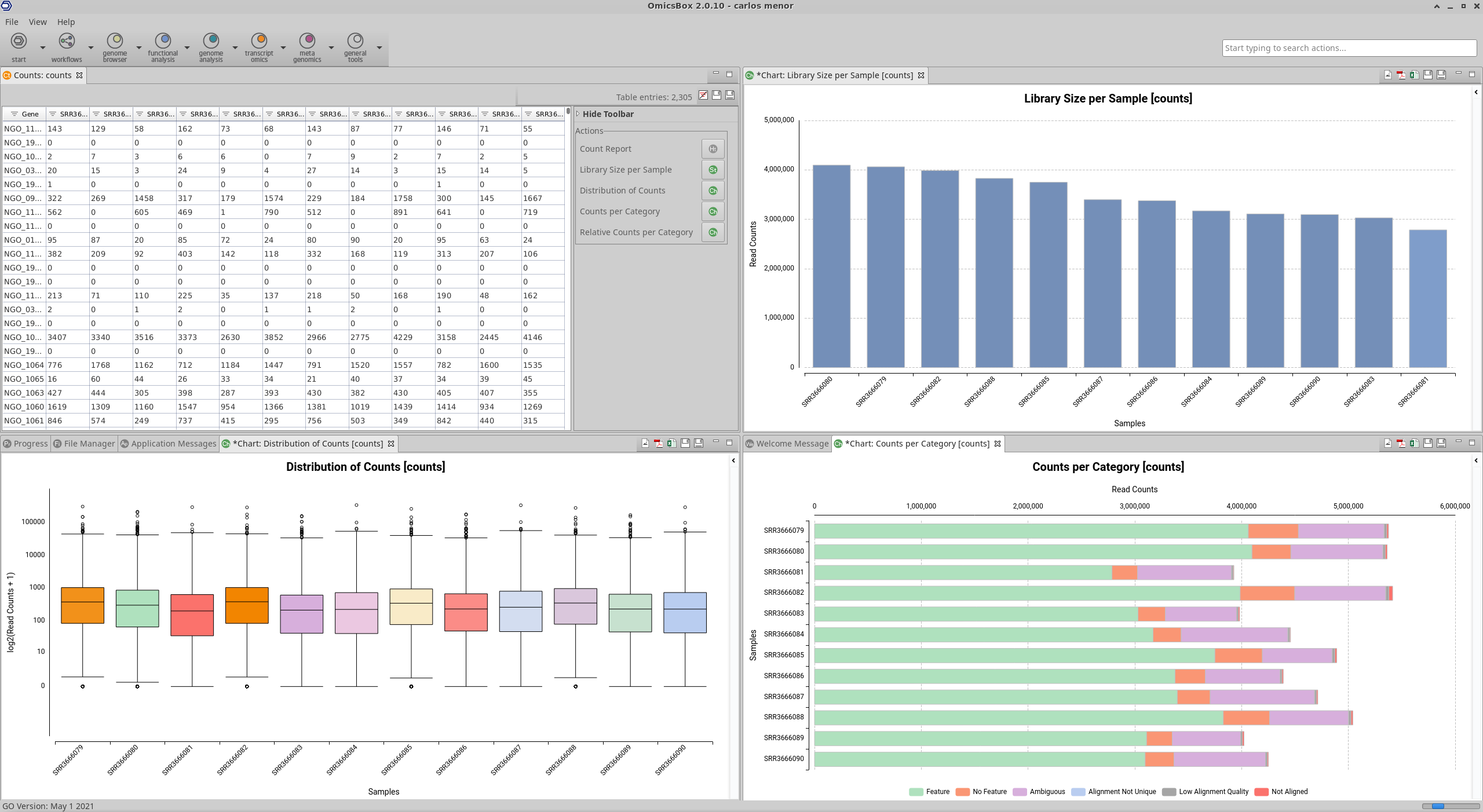Open the Count Report action button
Image resolution: width=1483 pixels, height=812 pixels.
pos(713,149)
